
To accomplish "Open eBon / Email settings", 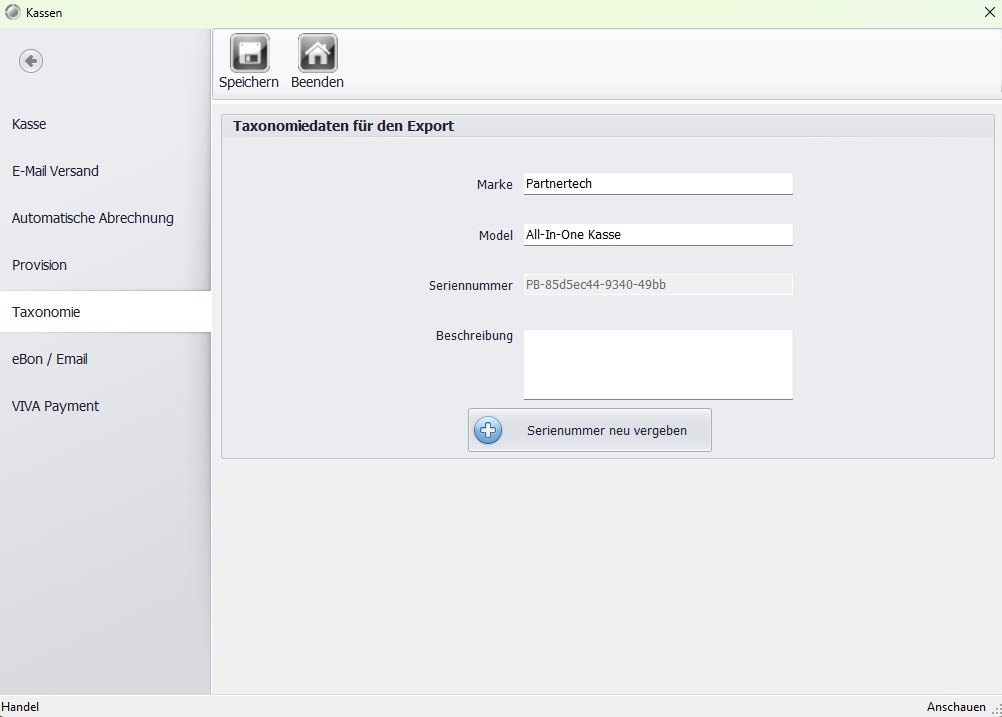I will click(x=50, y=359).
